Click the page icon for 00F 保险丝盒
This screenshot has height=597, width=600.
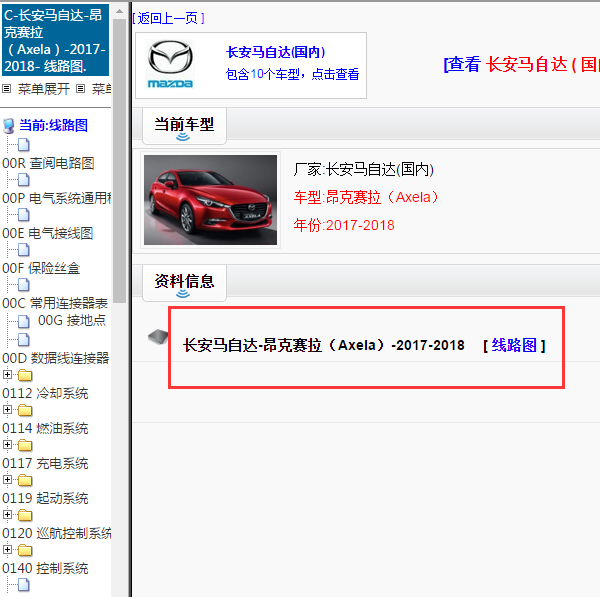click(x=24, y=250)
